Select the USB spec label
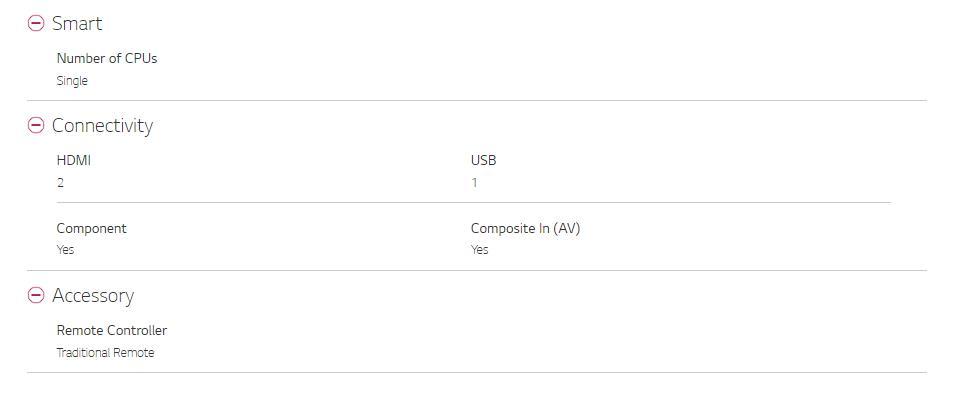958x400 pixels. pyautogui.click(x=483, y=161)
